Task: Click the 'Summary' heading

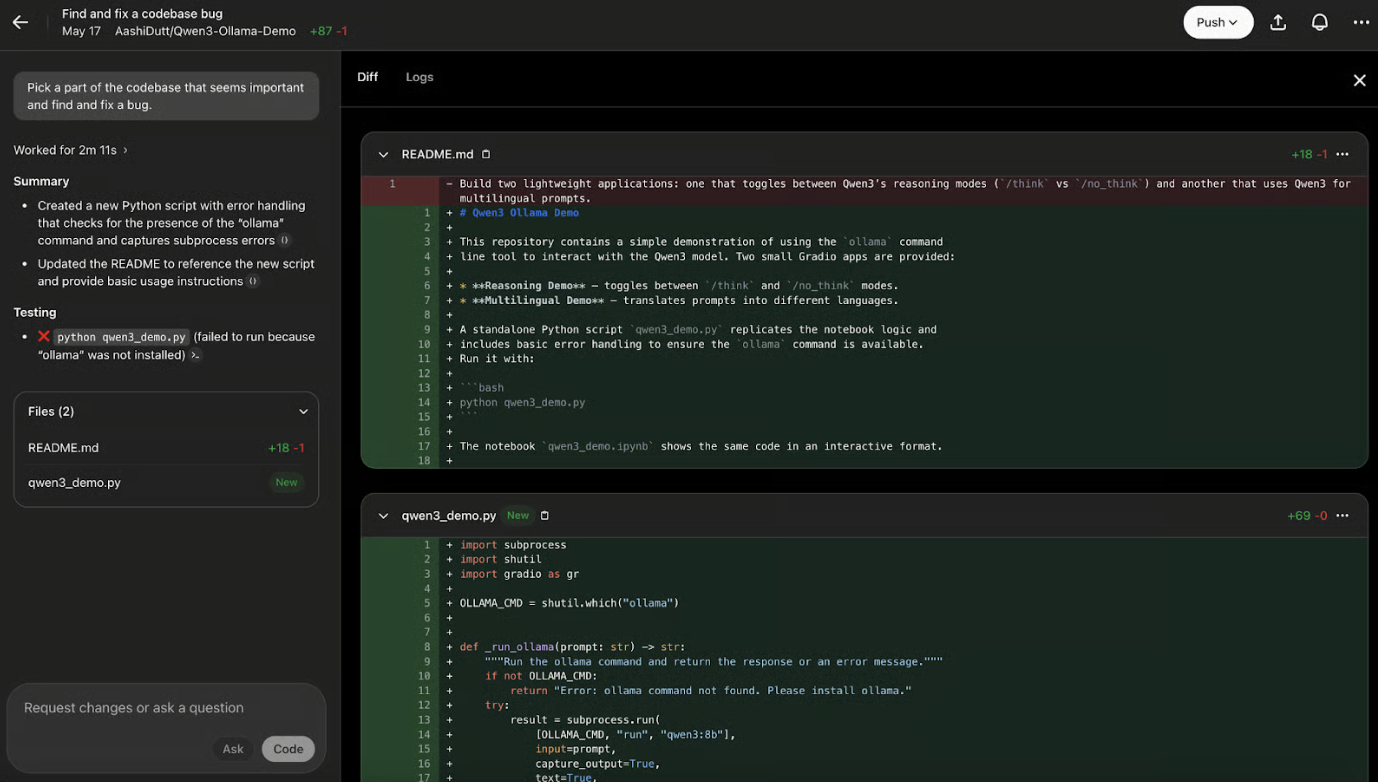Action: point(41,181)
